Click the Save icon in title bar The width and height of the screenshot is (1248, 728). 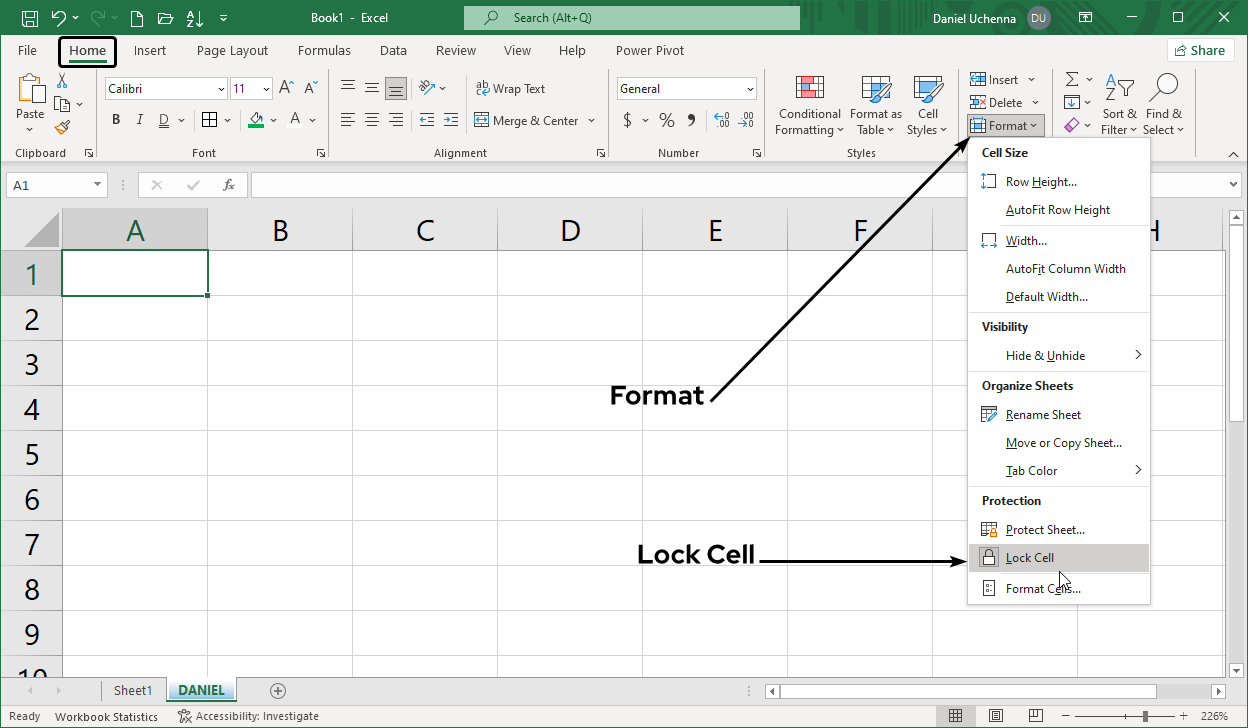click(30, 18)
